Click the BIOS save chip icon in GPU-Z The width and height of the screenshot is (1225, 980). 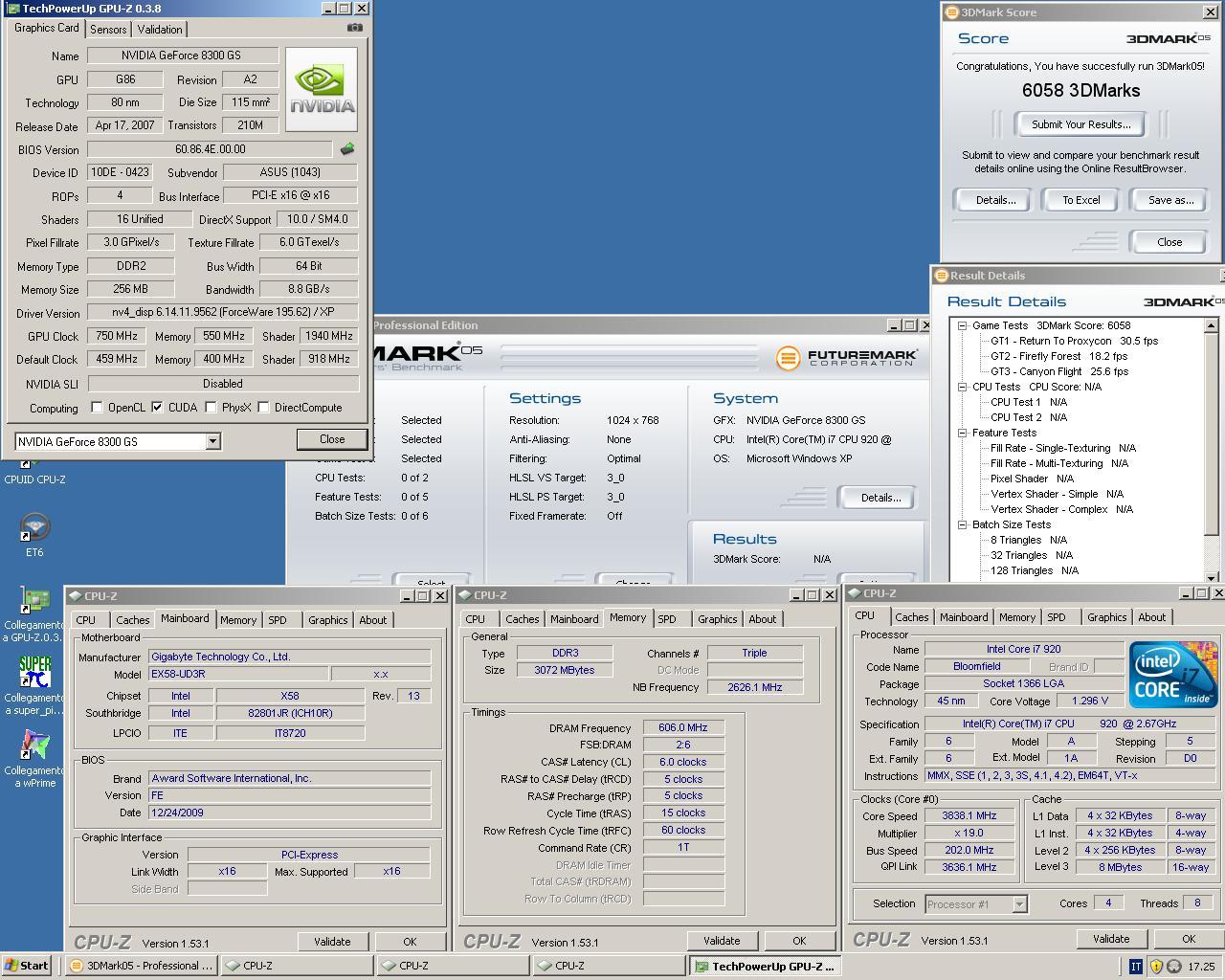[x=347, y=148]
